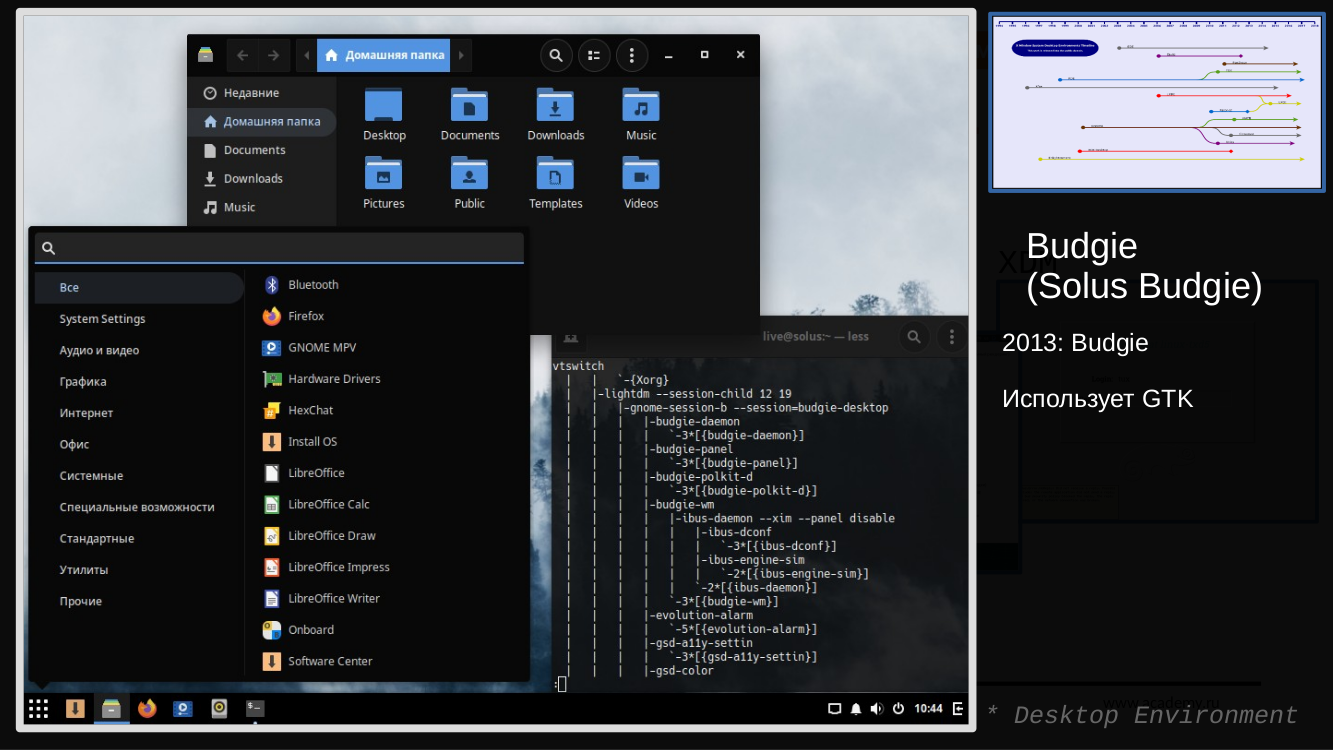Select the Прочие category
1333x750 pixels.
(x=139, y=601)
